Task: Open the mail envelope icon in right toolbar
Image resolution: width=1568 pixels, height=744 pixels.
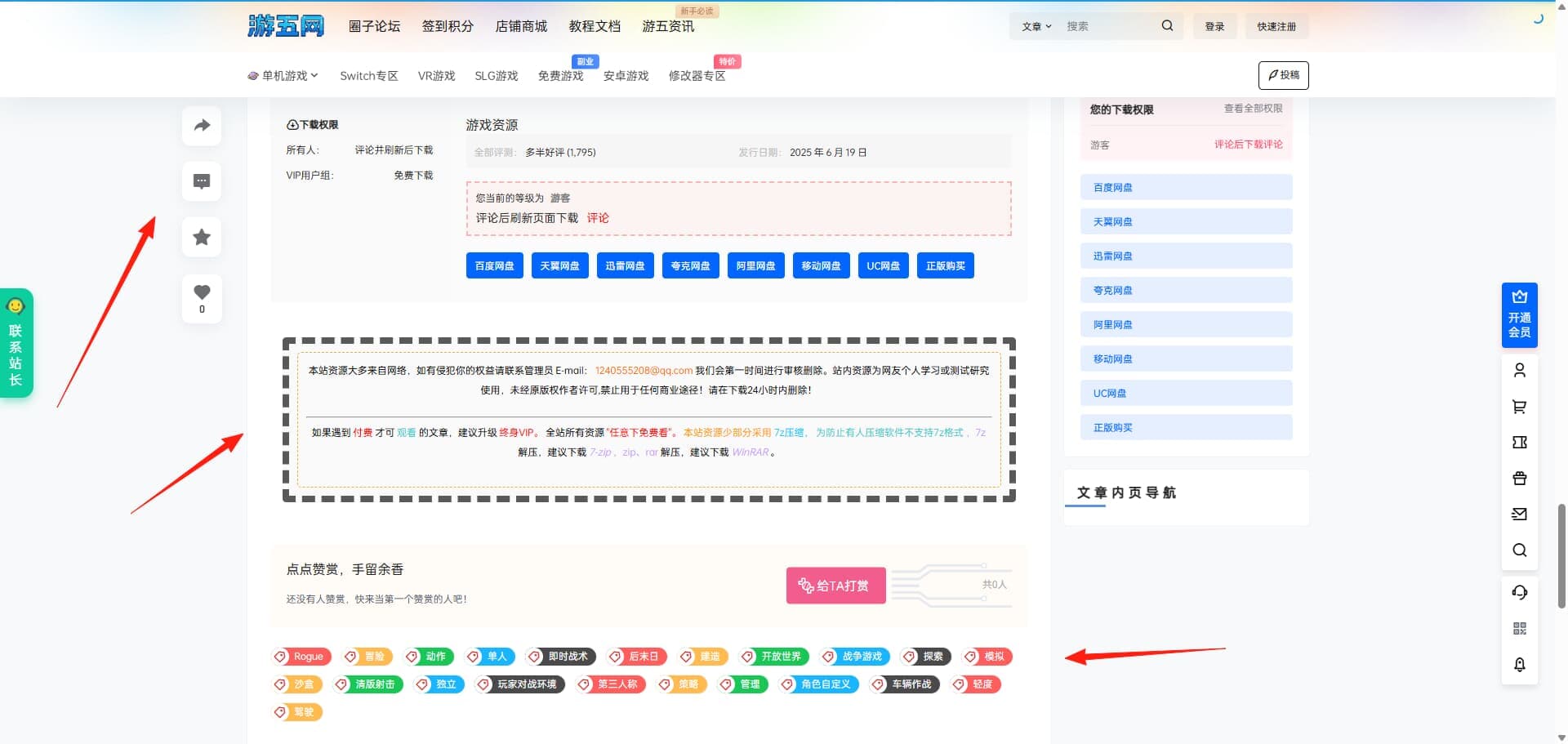Action: pos(1519,514)
